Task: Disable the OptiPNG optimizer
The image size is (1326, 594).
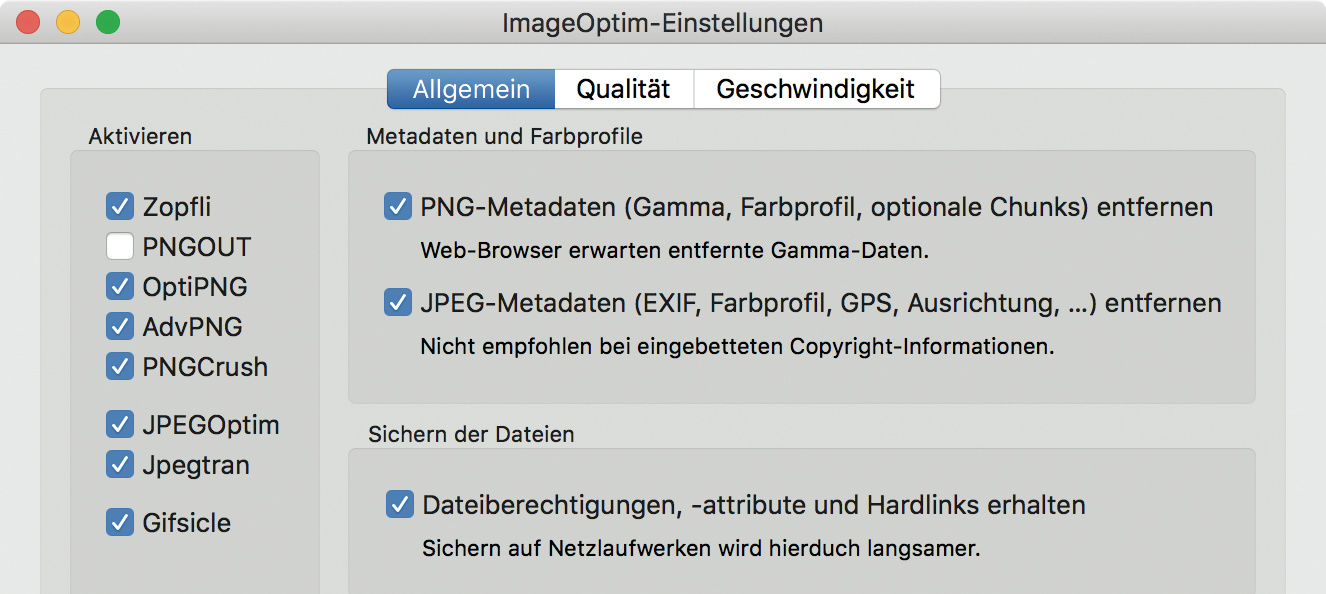Action: 120,287
